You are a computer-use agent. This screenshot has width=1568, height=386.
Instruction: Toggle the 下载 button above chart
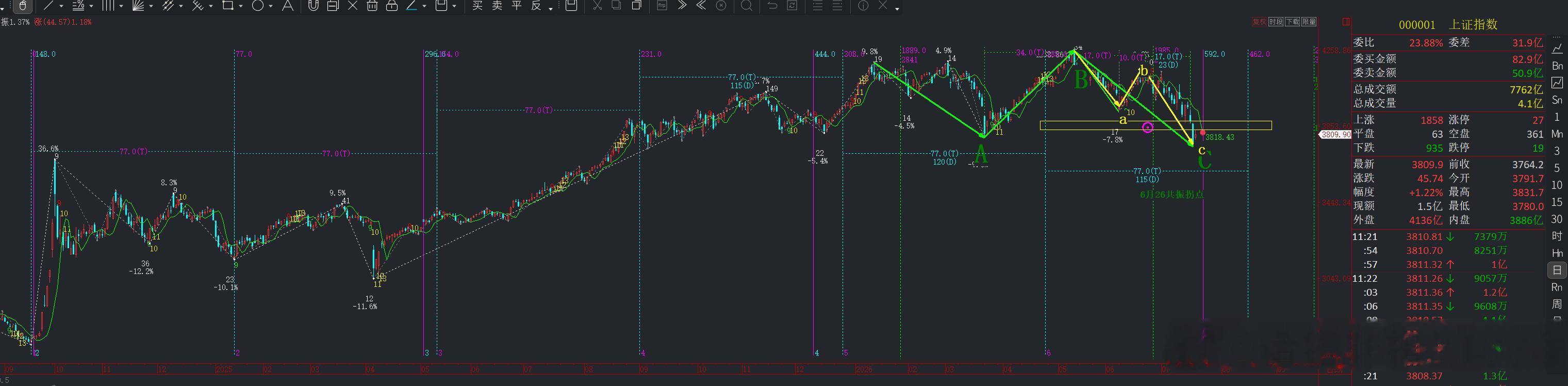click(x=1292, y=22)
